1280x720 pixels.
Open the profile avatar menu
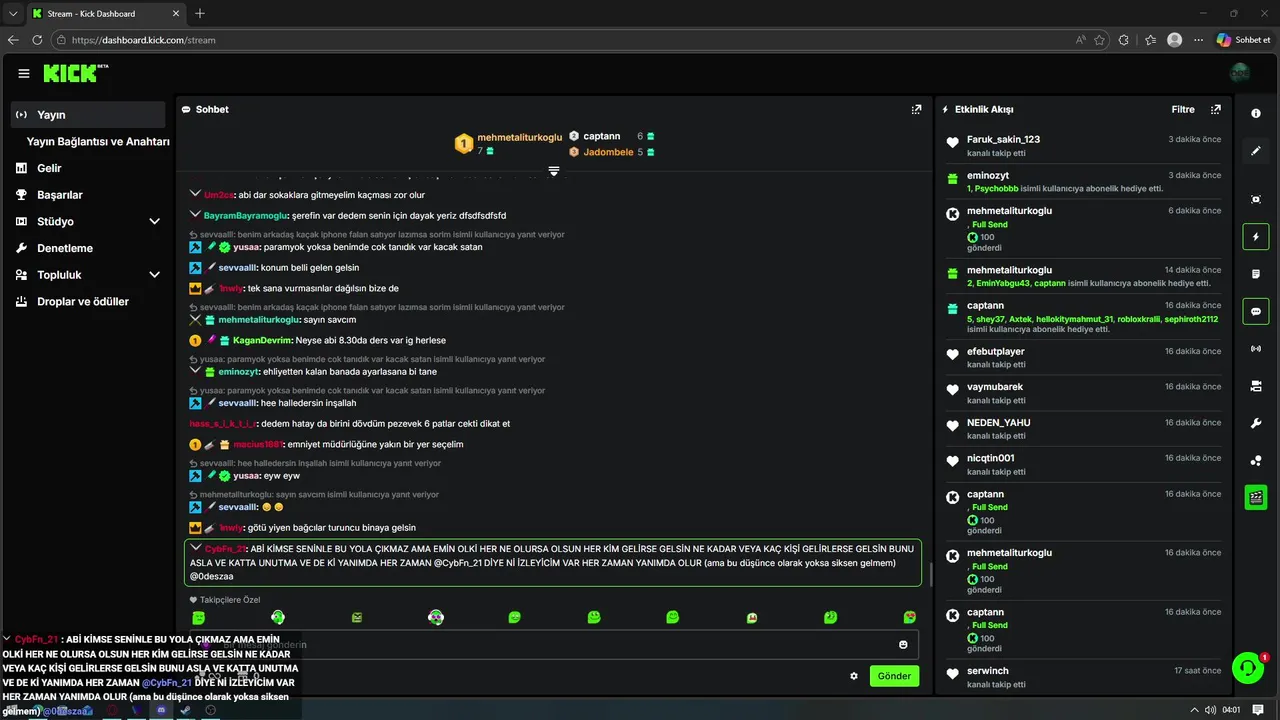[1240, 73]
